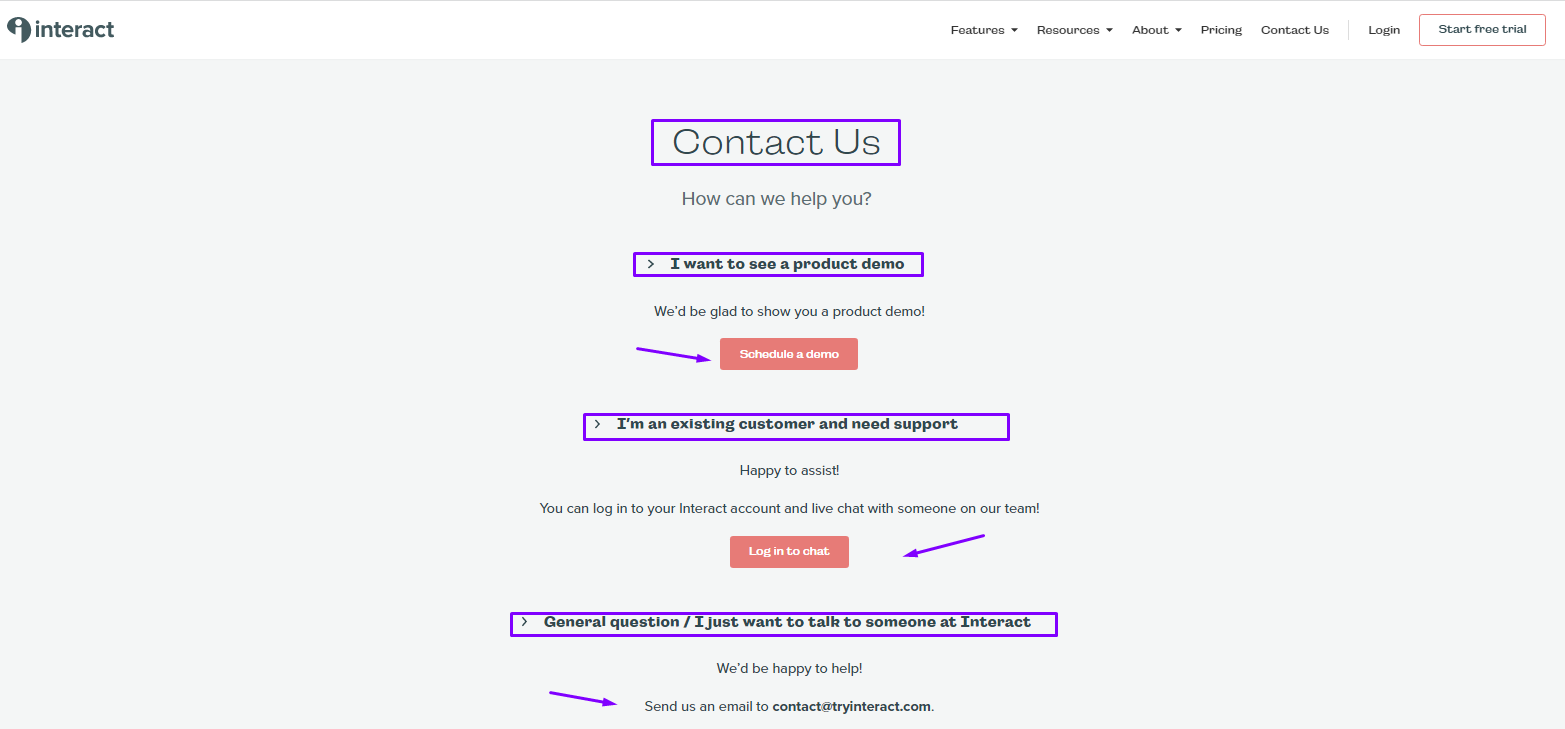The height and width of the screenshot is (729, 1565).
Task: Click the chevron beside General question heading
Action: pos(524,622)
